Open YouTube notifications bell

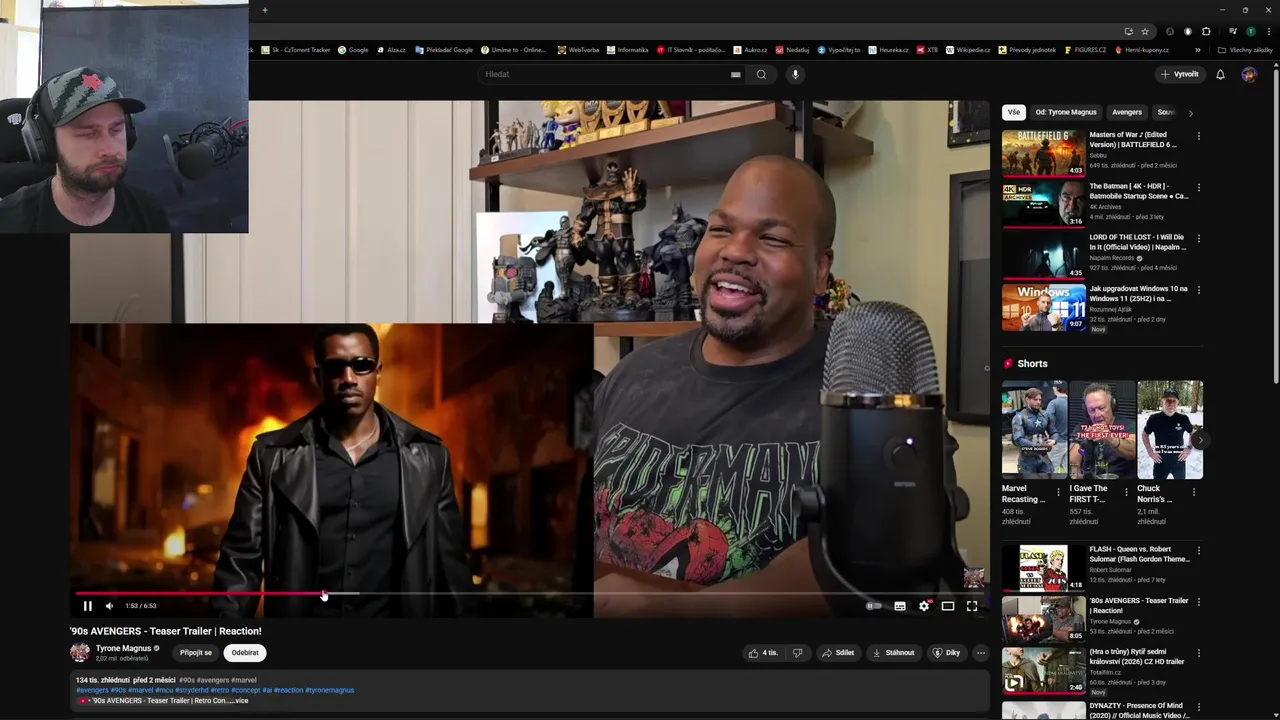[1220, 74]
